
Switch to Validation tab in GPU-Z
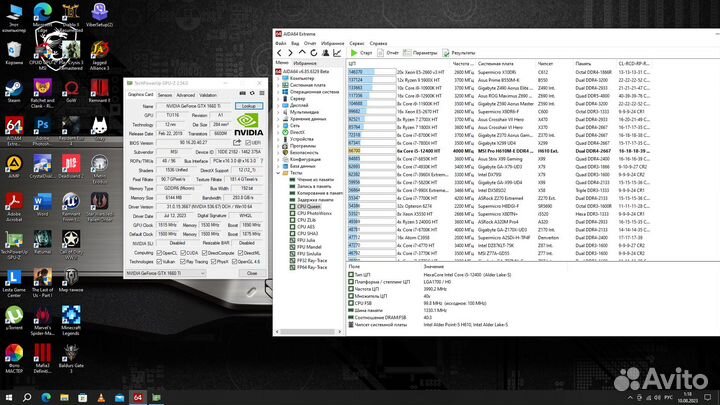[208, 95]
